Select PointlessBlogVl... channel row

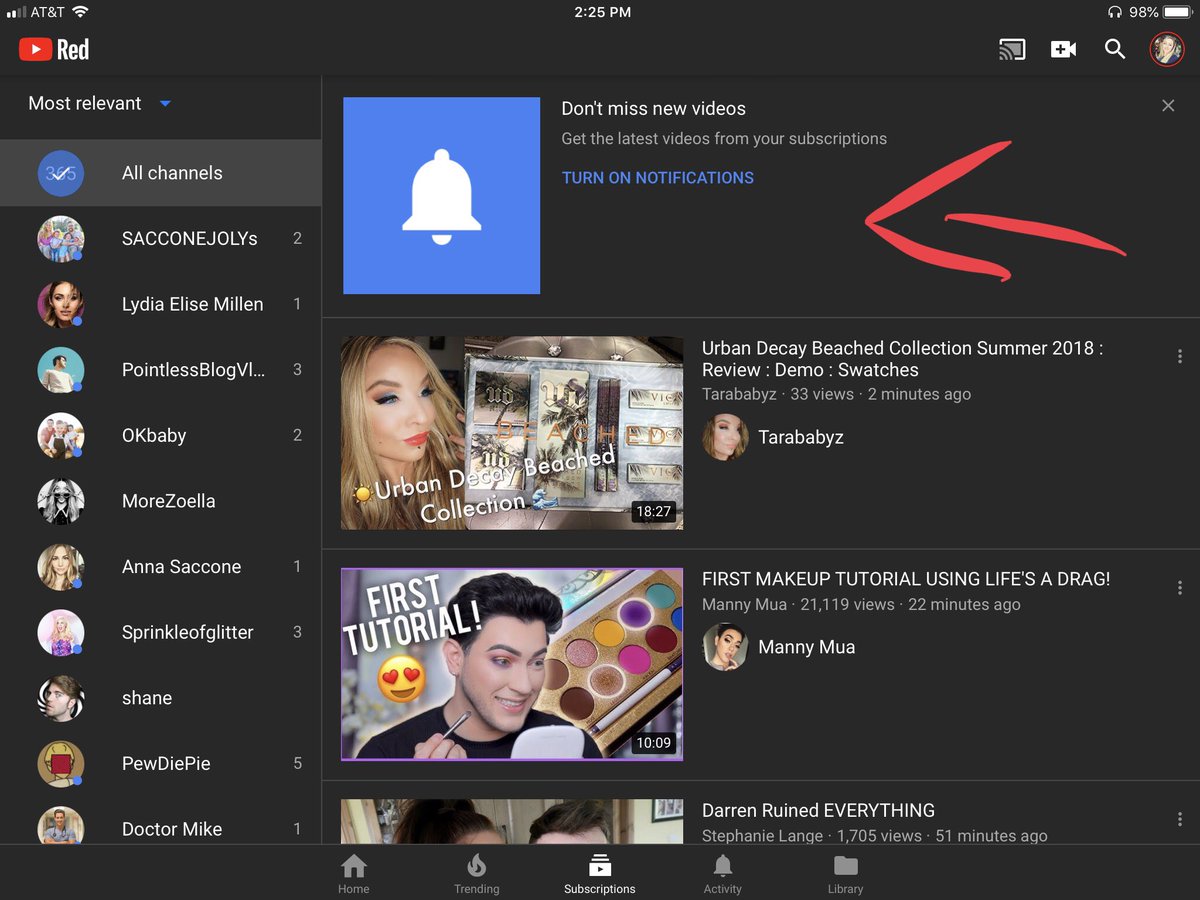160,370
